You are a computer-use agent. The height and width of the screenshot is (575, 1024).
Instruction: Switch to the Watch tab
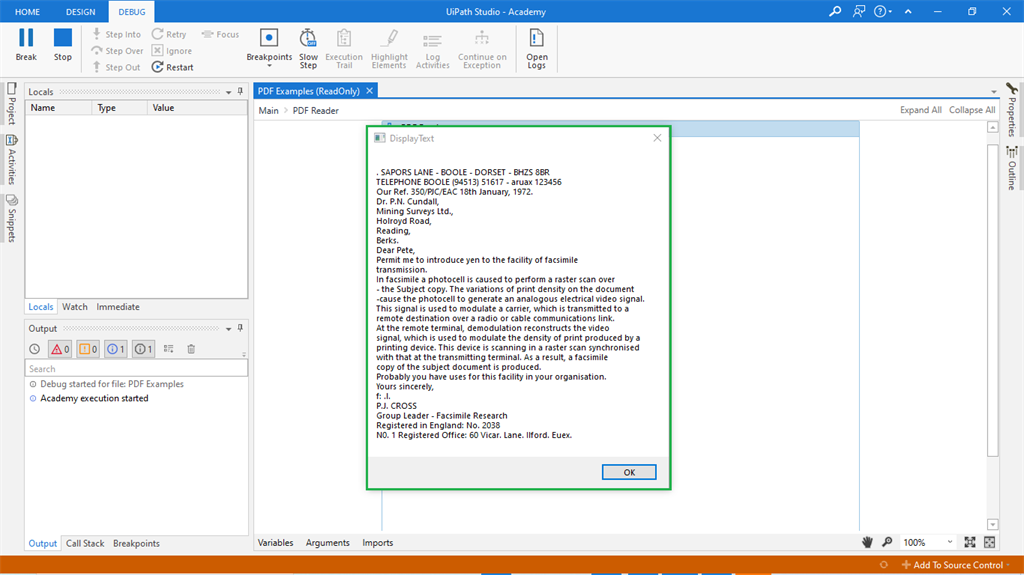(74, 306)
